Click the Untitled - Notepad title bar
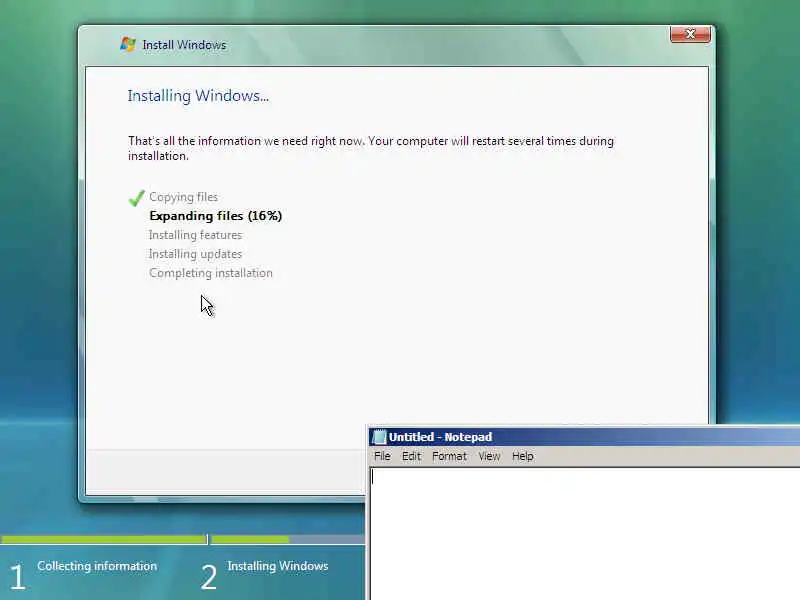 coord(584,437)
